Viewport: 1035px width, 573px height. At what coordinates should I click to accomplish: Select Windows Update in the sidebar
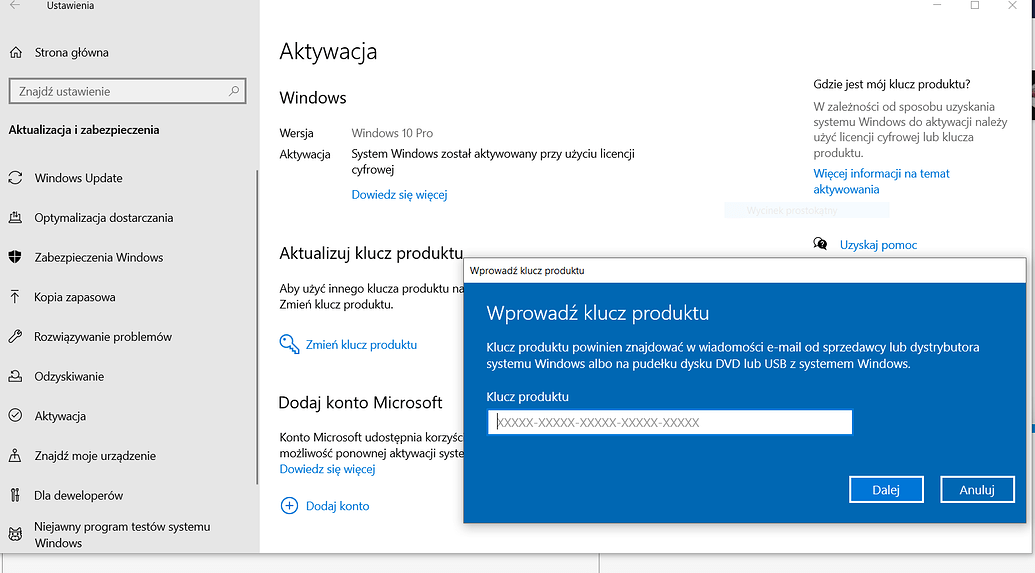tap(79, 178)
